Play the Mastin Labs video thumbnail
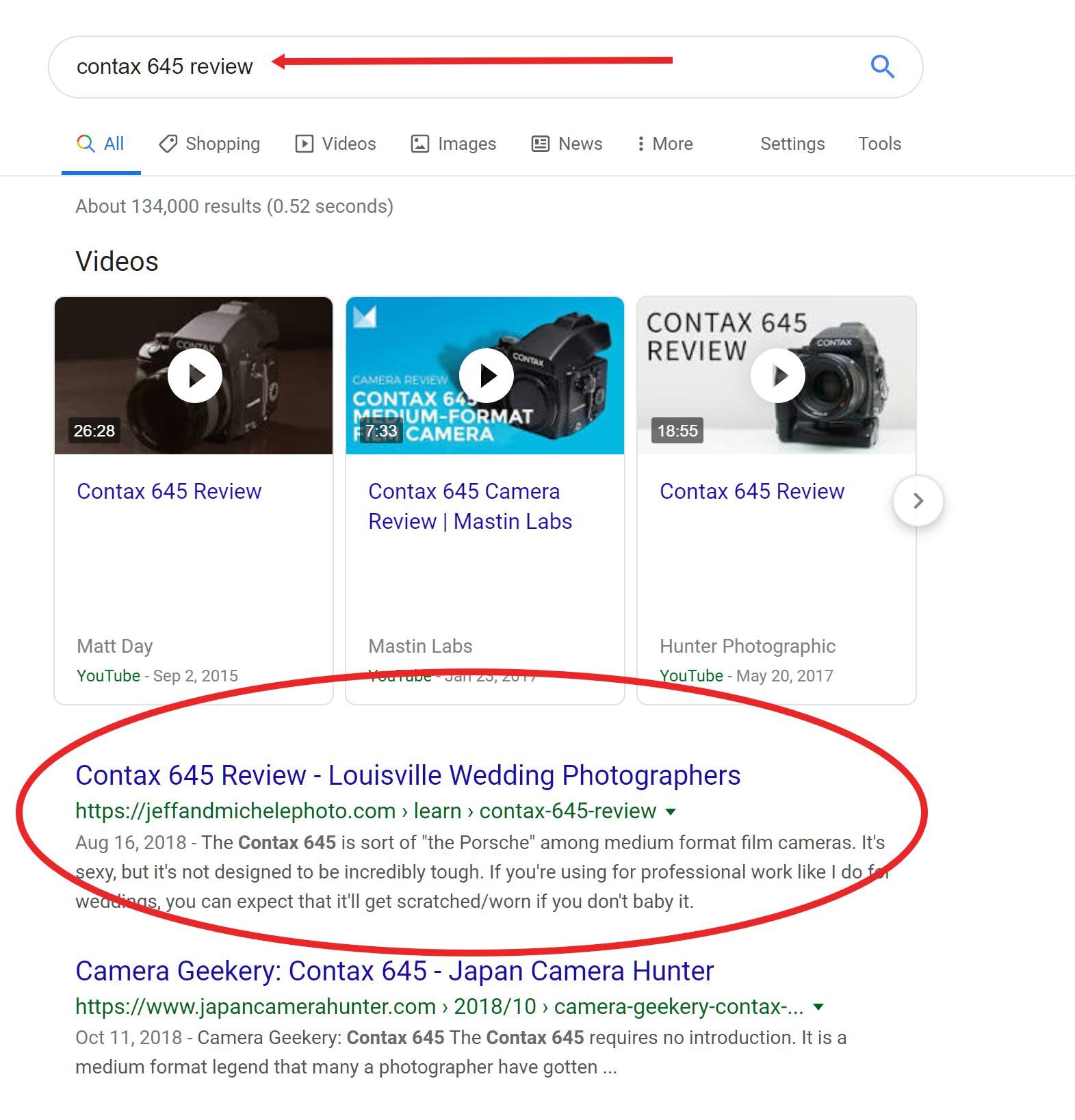 pyautogui.click(x=486, y=376)
